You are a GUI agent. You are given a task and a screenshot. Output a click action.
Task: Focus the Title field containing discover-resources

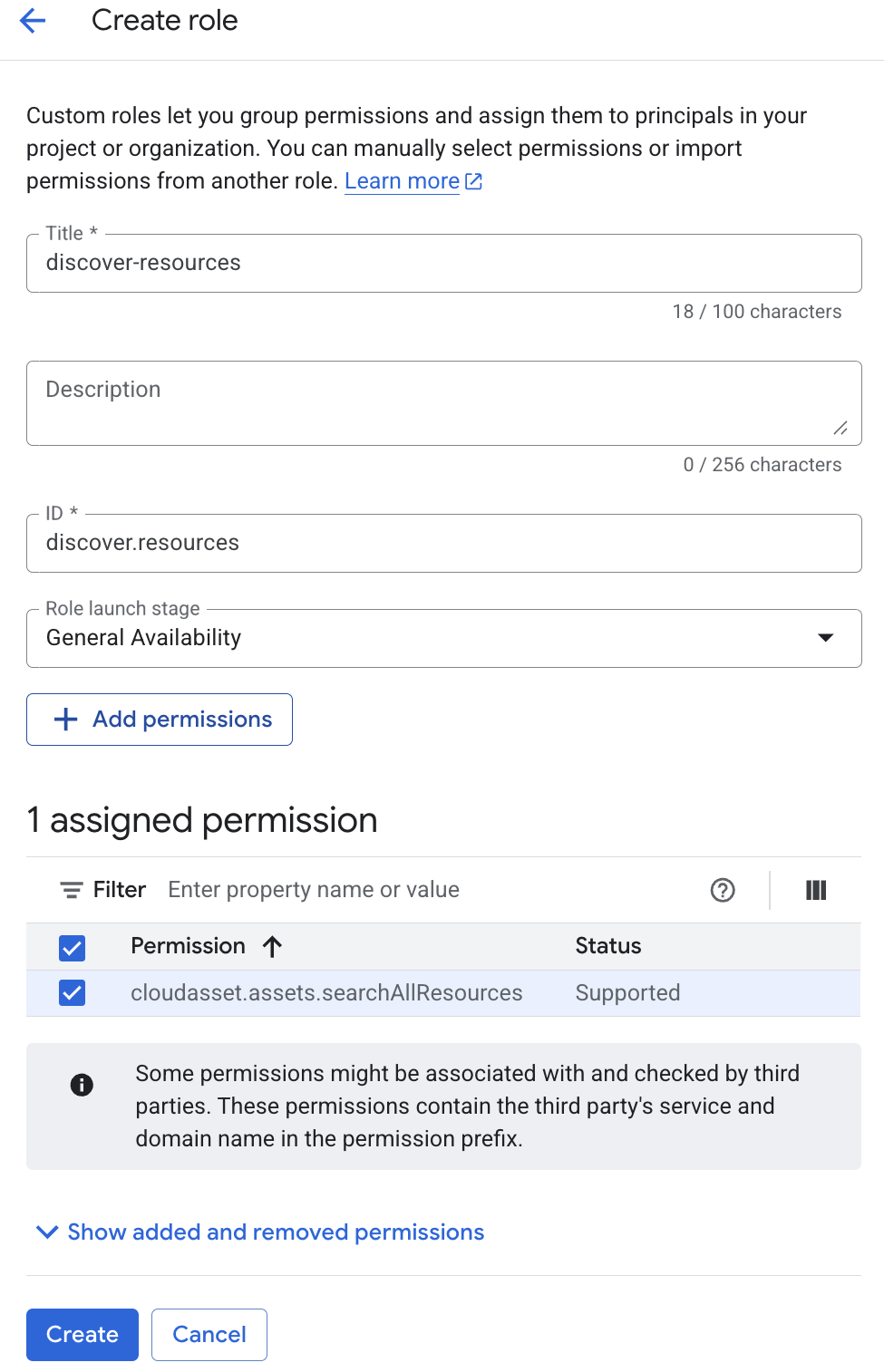(x=444, y=263)
